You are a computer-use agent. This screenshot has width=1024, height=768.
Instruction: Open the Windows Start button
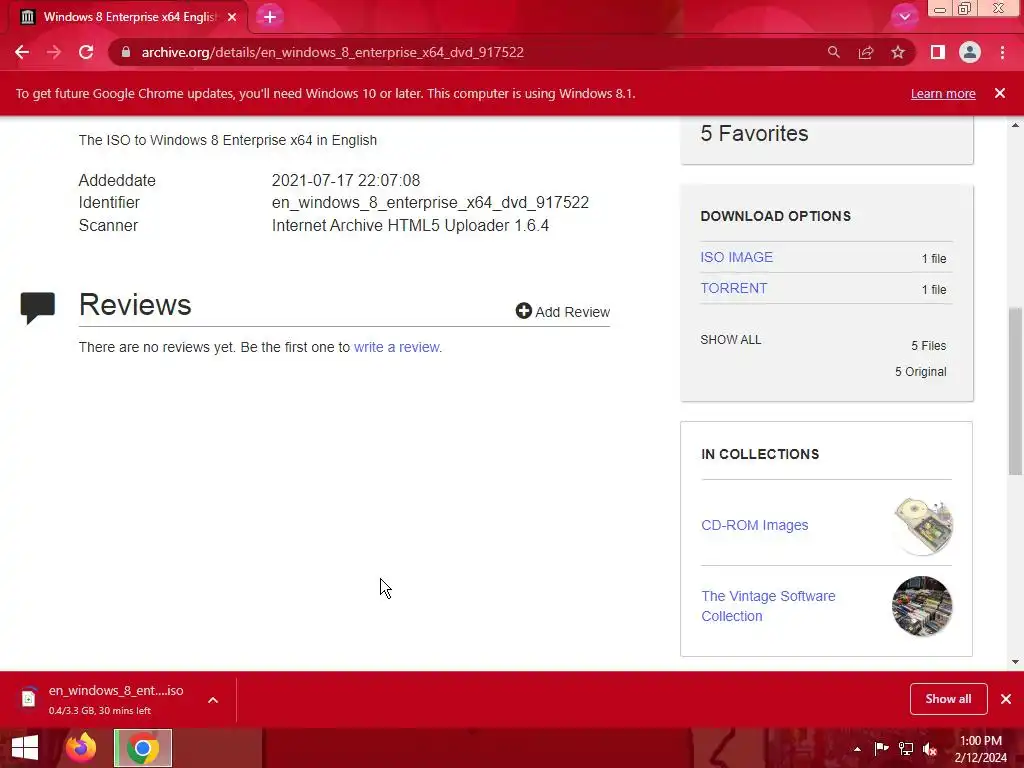click(25, 748)
